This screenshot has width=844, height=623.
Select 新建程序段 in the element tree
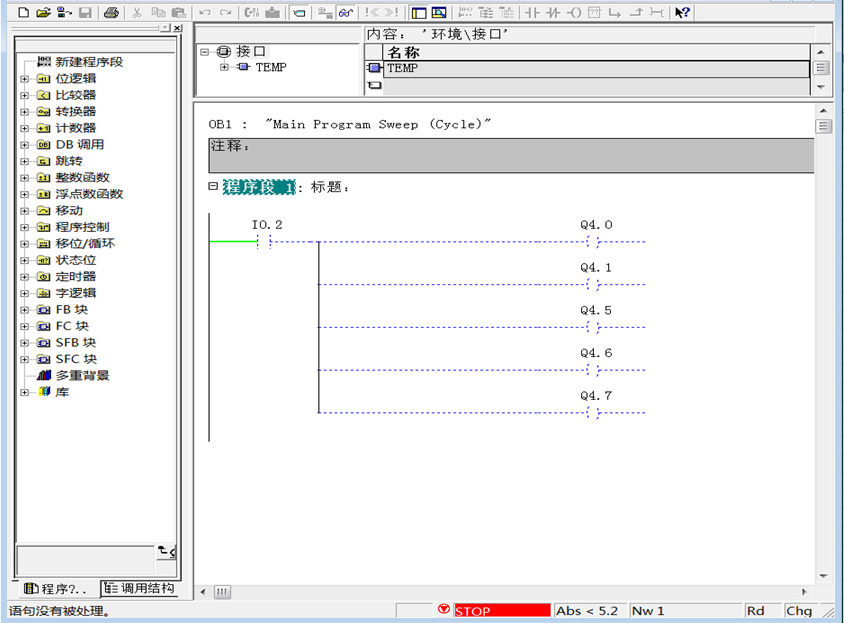[89, 62]
